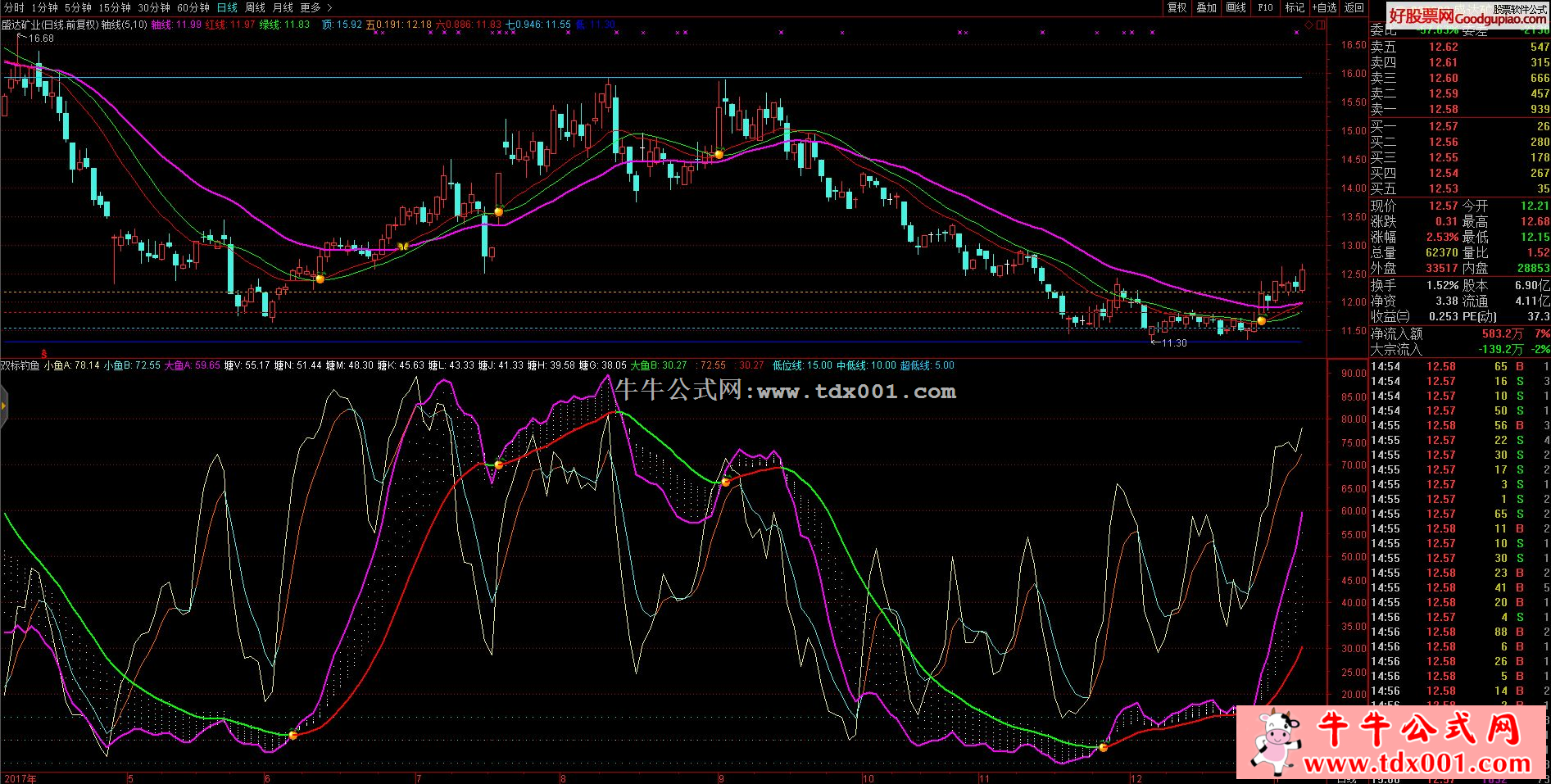Click the 买五 12.53 bid row
1551x784 pixels.
click(x=1460, y=188)
